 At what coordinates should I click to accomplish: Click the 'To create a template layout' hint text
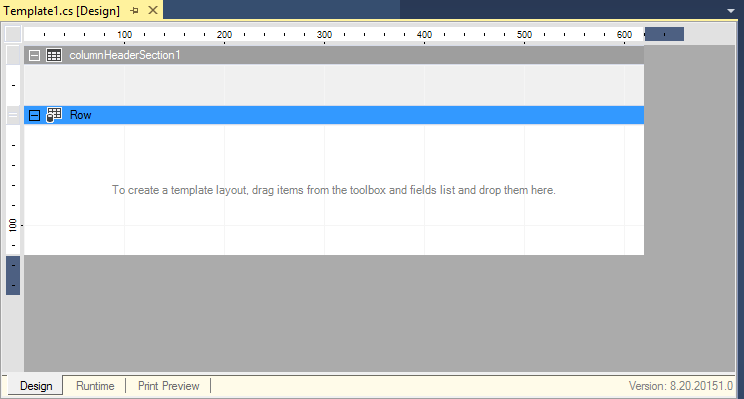tap(334, 190)
